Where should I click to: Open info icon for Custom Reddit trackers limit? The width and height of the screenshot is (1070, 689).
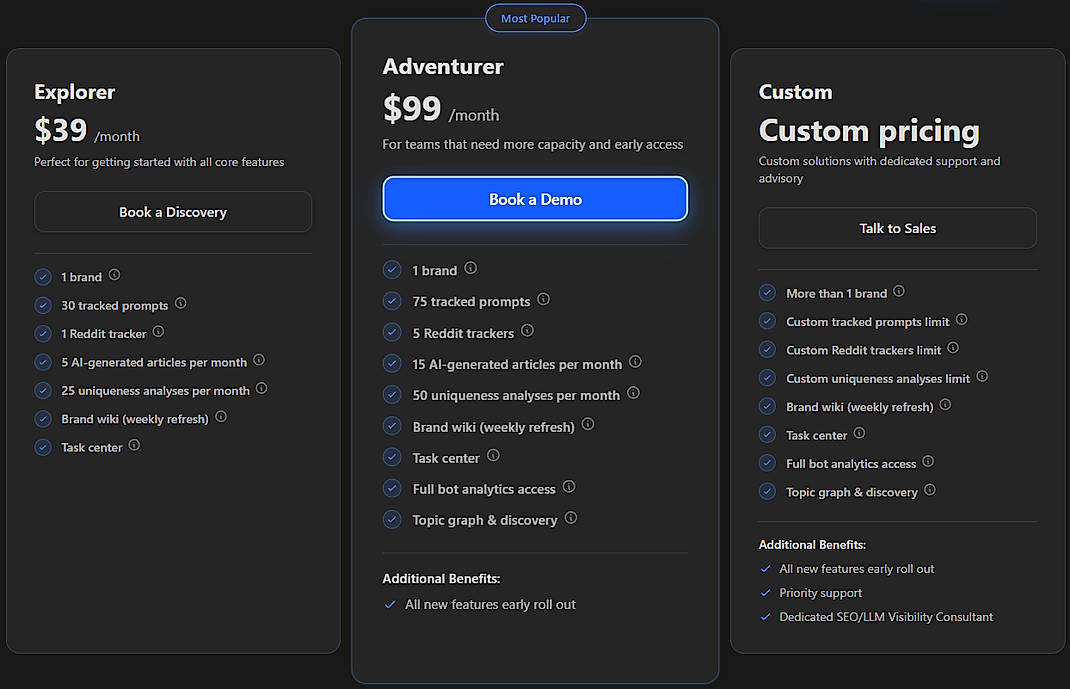point(953,348)
